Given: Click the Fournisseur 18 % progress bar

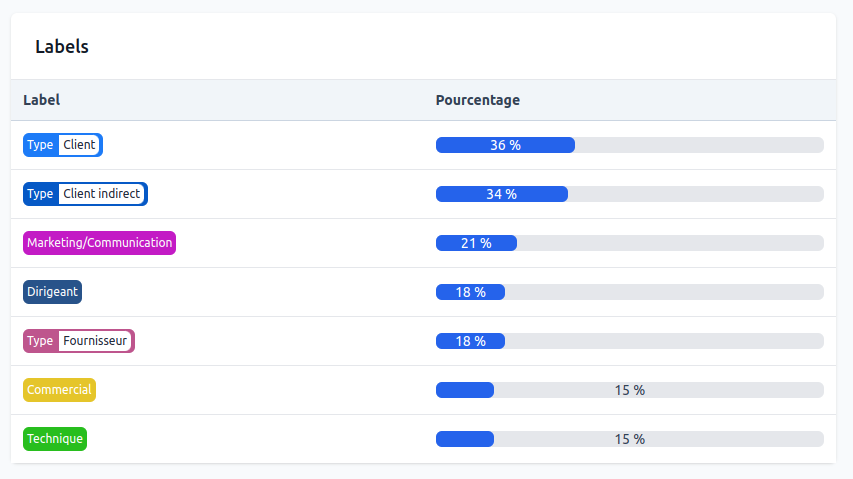Looking at the screenshot, I should pyautogui.click(x=629, y=341).
